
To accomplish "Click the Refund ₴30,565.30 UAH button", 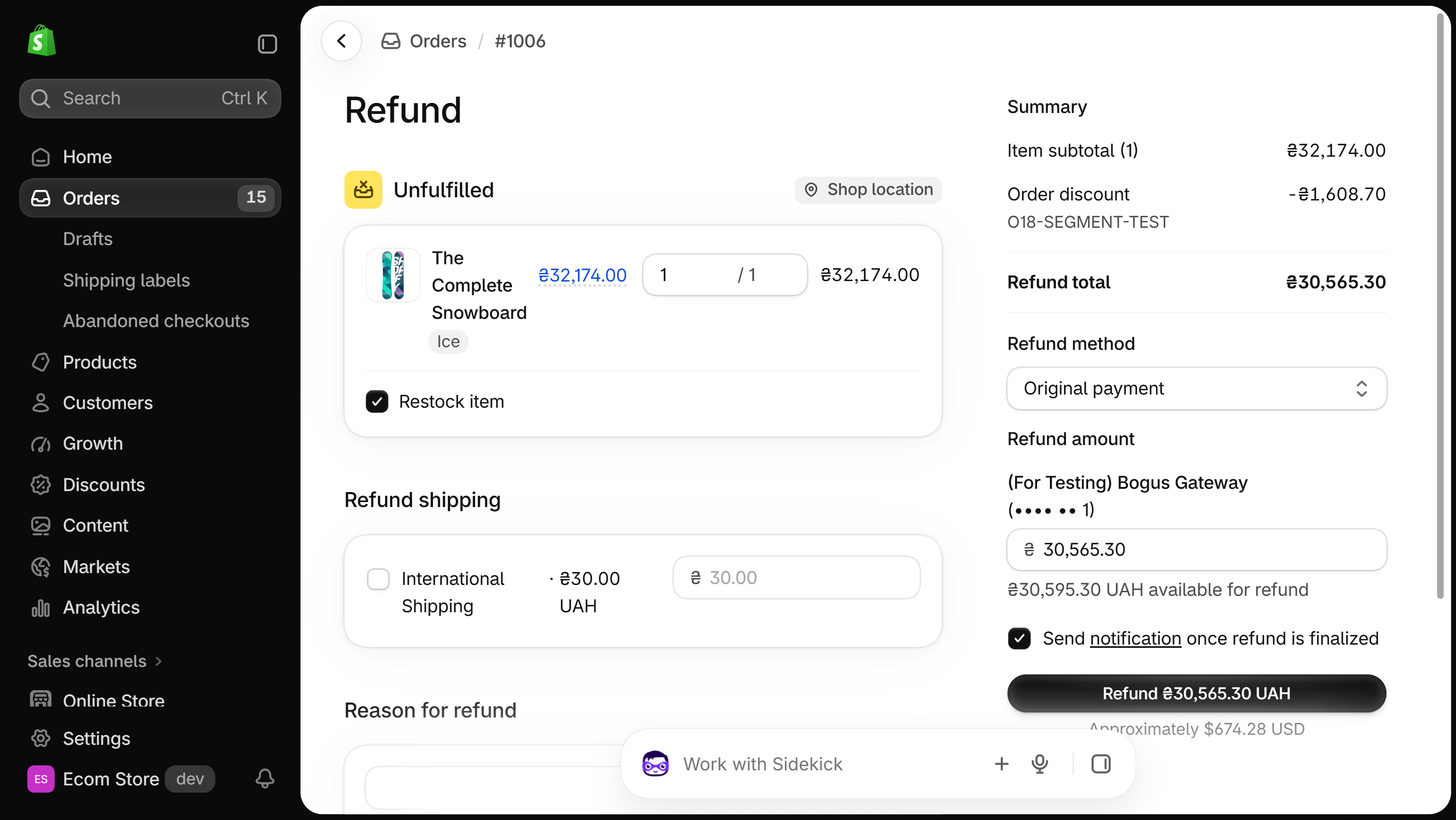I will click(x=1196, y=693).
